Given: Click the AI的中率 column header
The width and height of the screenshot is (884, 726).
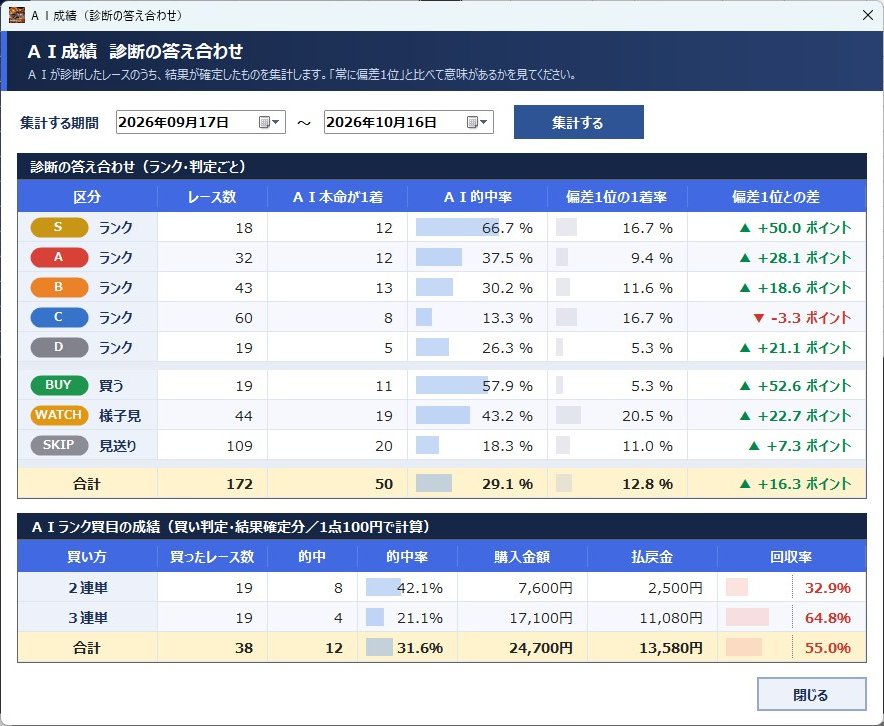Looking at the screenshot, I should click(x=477, y=197).
